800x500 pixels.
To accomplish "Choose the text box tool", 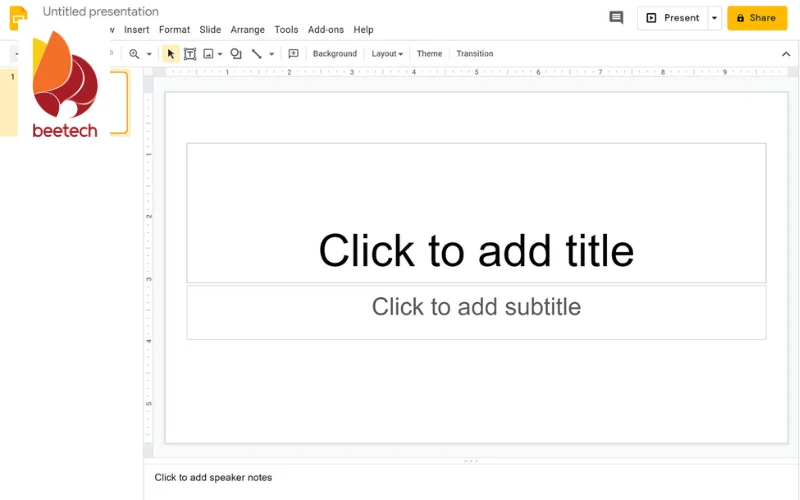I will [190, 54].
